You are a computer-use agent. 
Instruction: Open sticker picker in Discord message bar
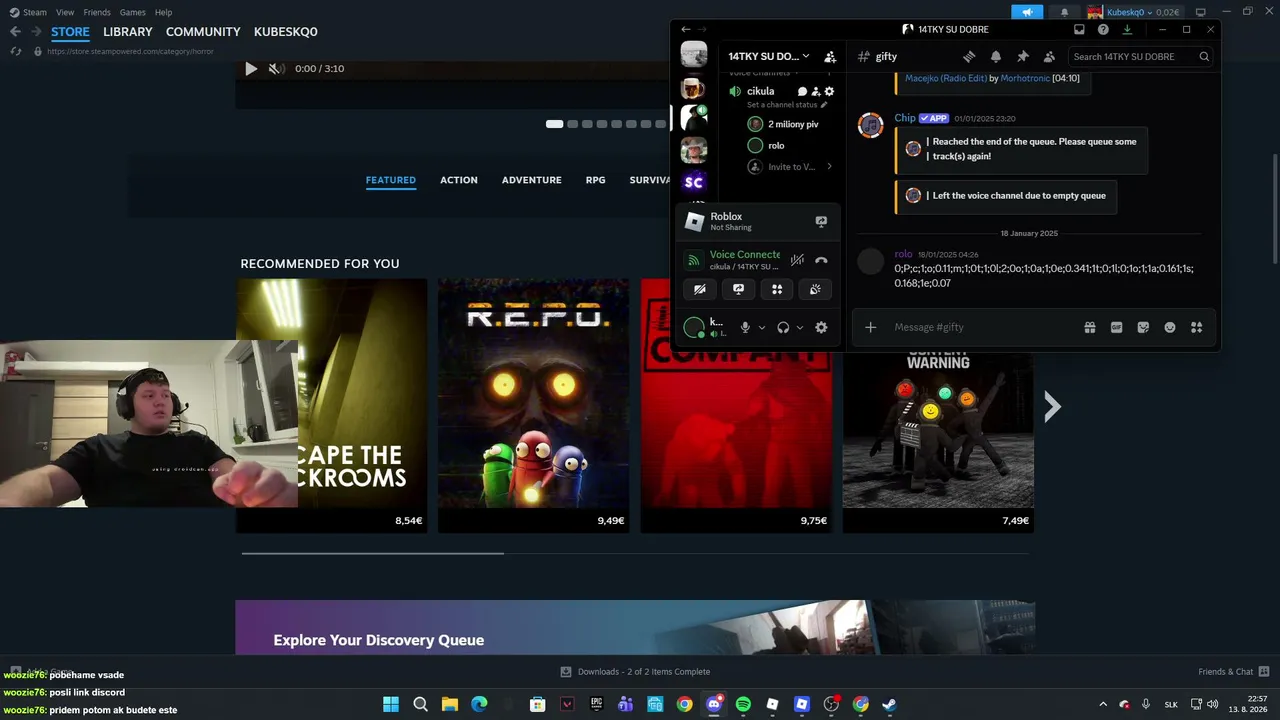point(1143,327)
